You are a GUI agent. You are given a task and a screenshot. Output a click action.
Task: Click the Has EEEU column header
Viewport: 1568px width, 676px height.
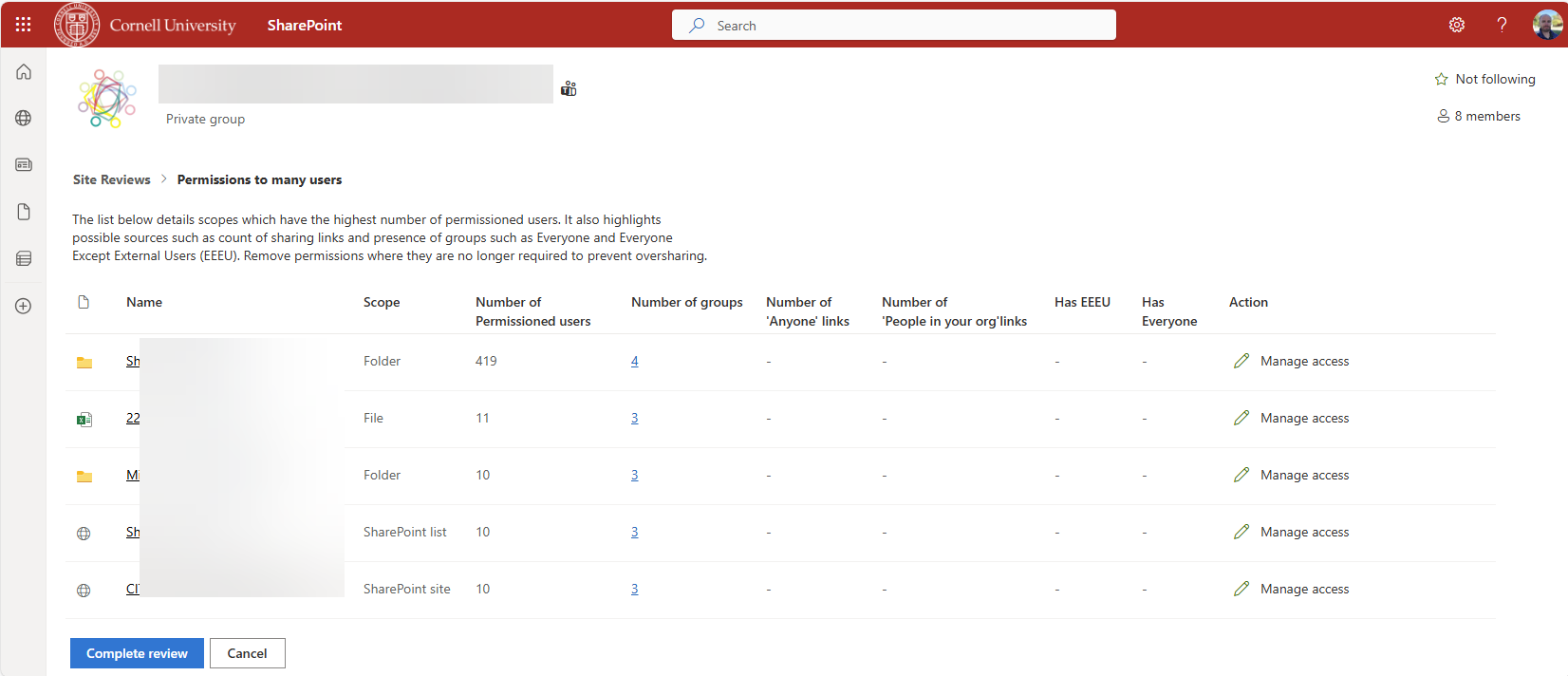[x=1082, y=302]
